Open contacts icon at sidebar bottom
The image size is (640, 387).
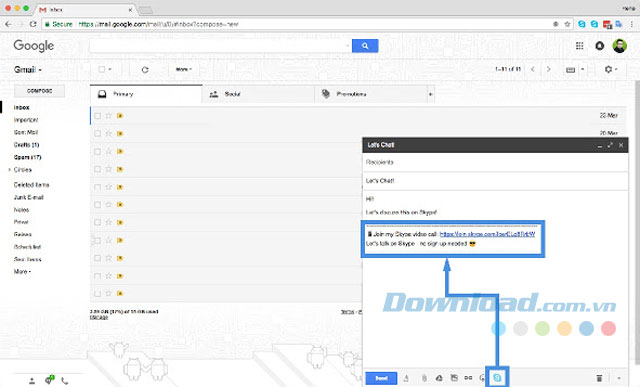[32, 381]
